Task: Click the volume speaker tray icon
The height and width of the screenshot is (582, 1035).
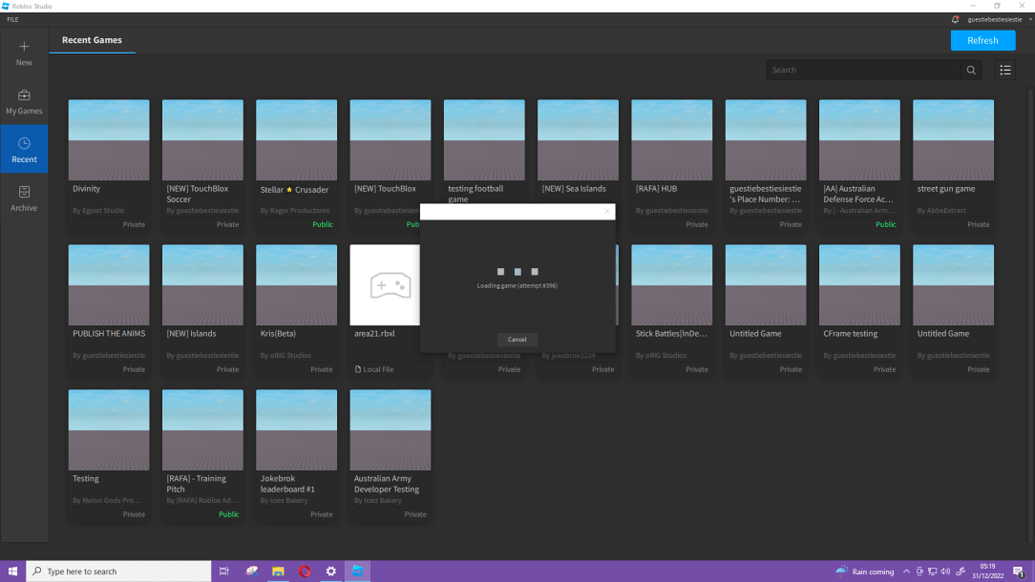Action: pyautogui.click(x=946, y=571)
